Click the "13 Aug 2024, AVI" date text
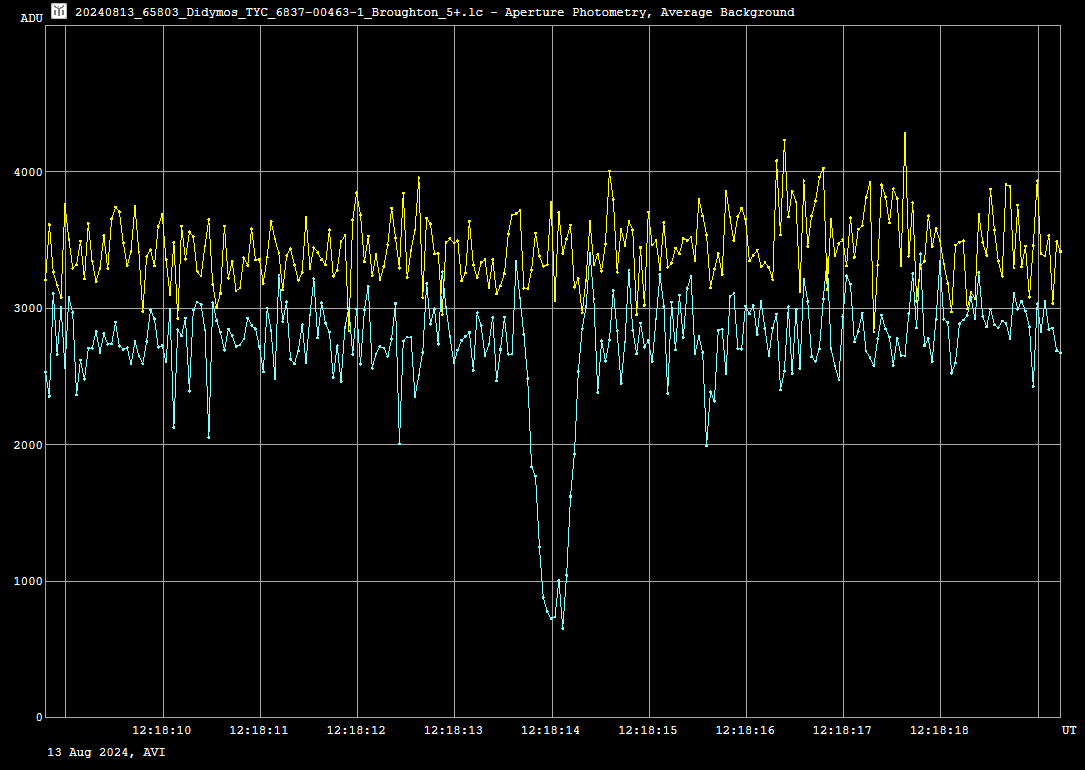This screenshot has width=1085, height=770. click(x=106, y=752)
